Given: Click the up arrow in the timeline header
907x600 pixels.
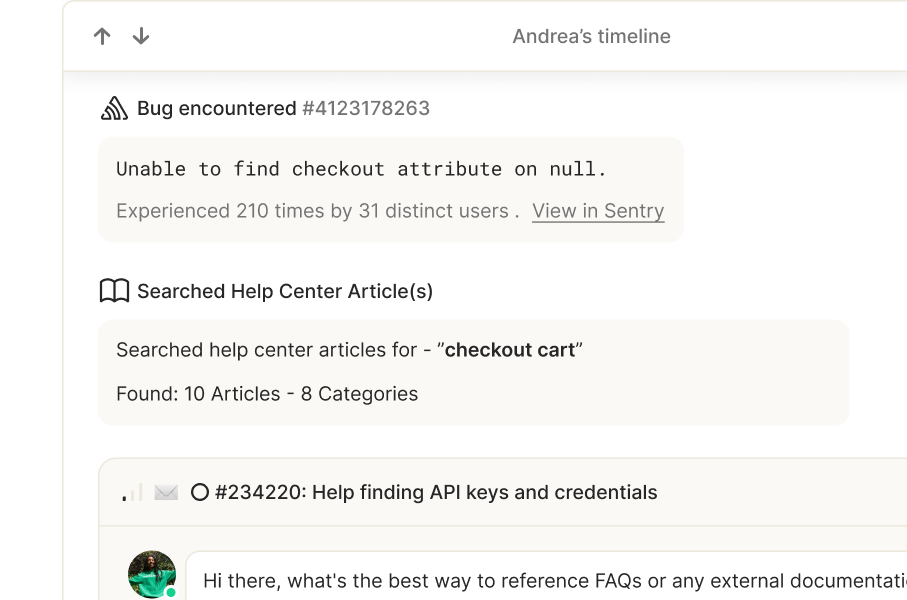Looking at the screenshot, I should (102, 36).
